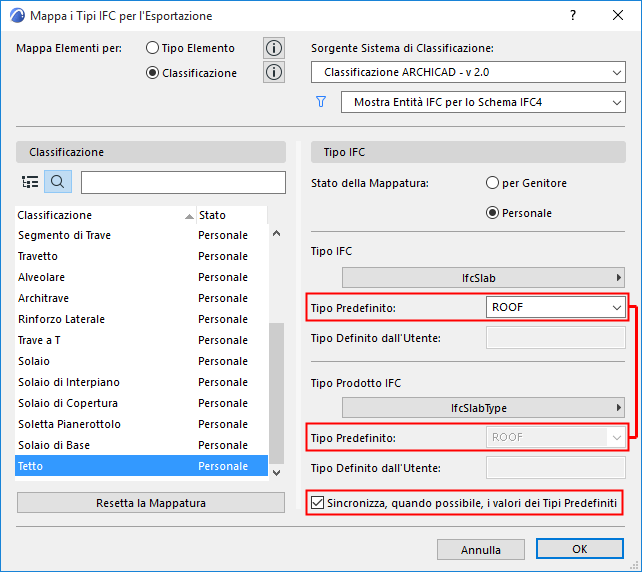Image resolution: width=642 pixels, height=572 pixels.
Task: Click the blue filter funnel icon
Action: (x=321, y=102)
